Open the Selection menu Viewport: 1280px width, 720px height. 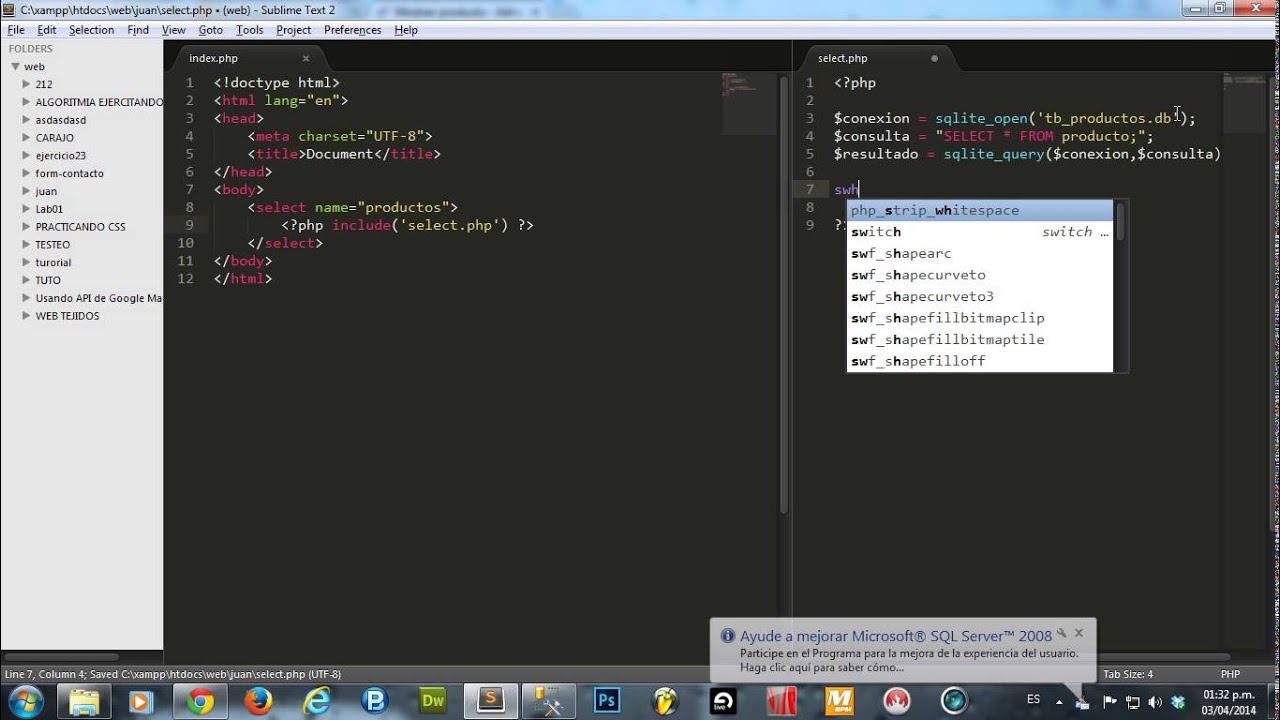[x=91, y=30]
